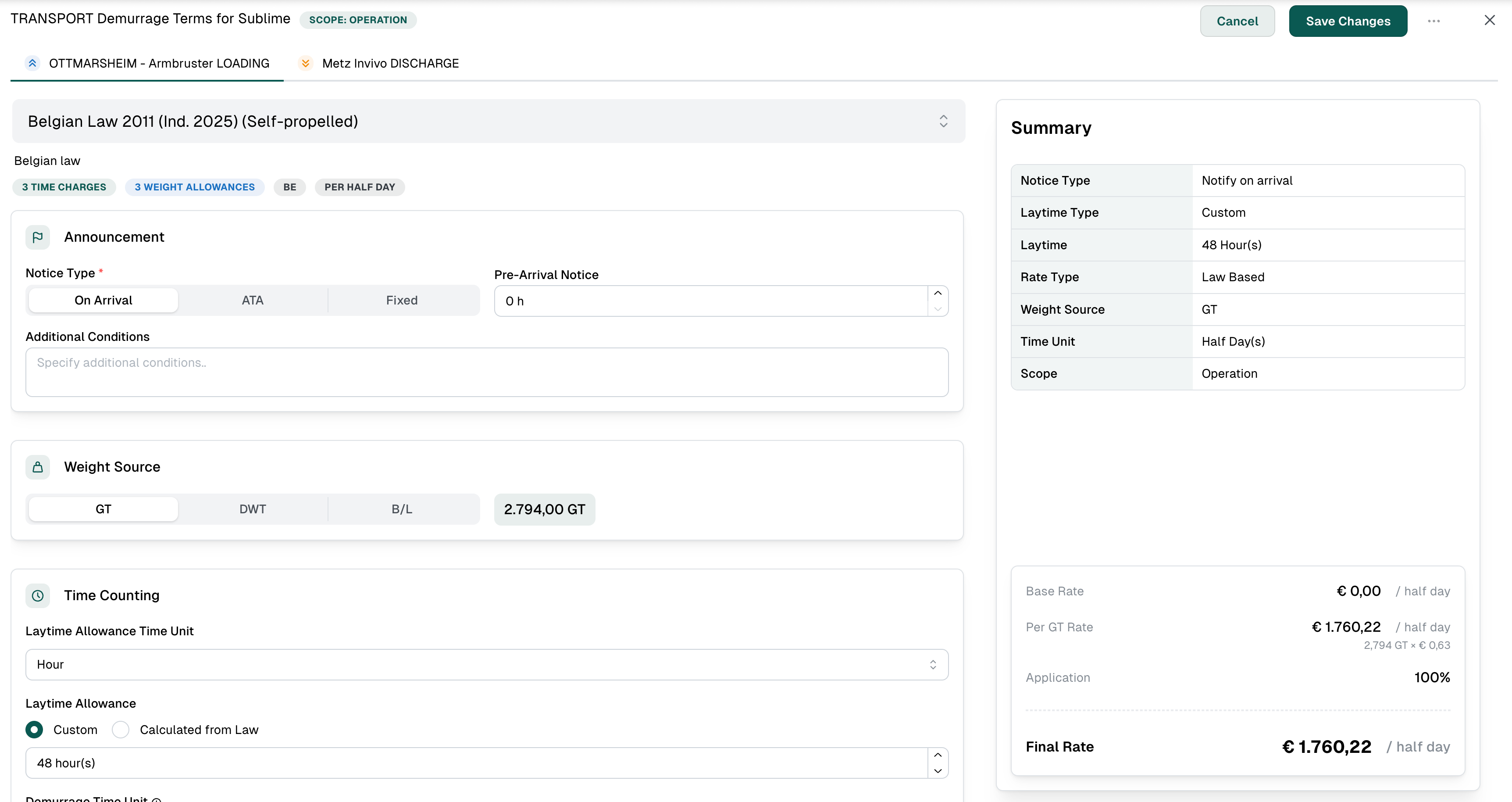Expand the Laytime Allowance Time Unit dropdown
The height and width of the screenshot is (802, 1512).
(x=486, y=665)
